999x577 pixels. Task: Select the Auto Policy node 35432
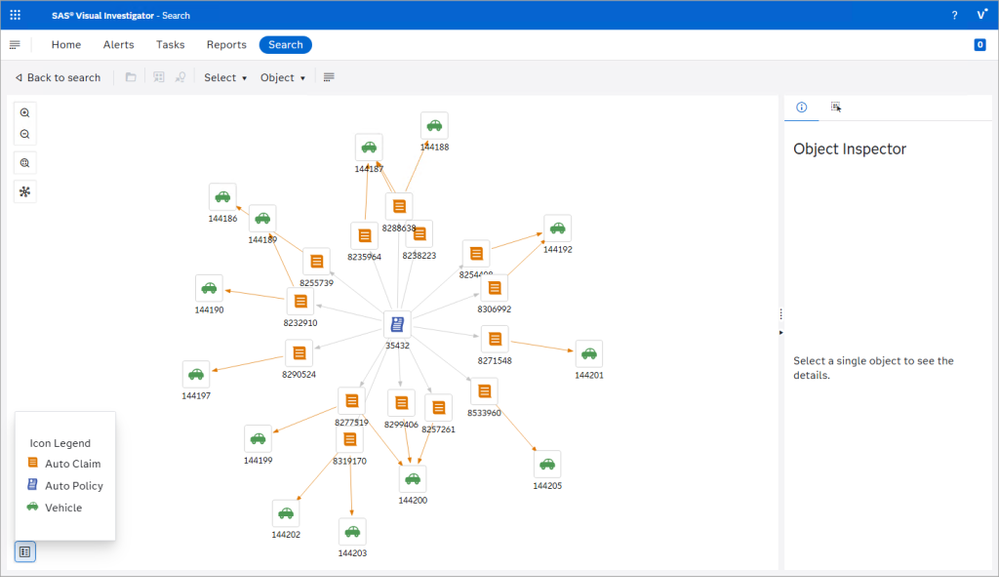coord(397,325)
